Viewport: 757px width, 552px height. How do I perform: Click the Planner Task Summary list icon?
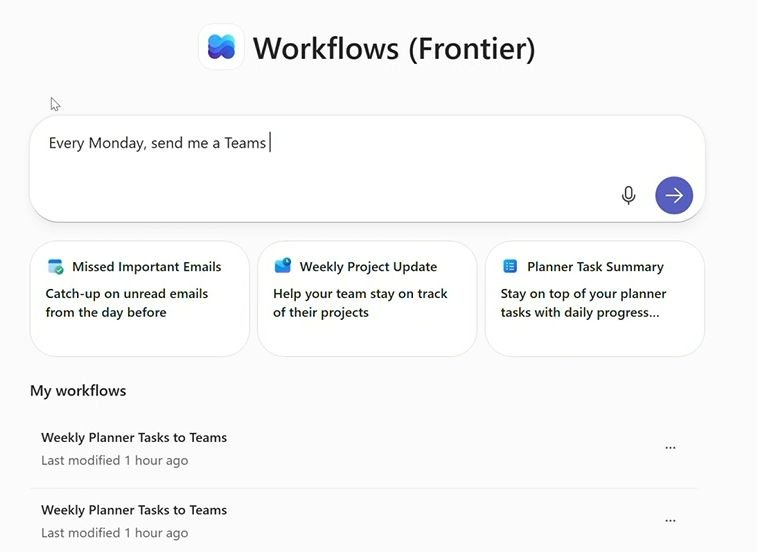click(x=510, y=266)
